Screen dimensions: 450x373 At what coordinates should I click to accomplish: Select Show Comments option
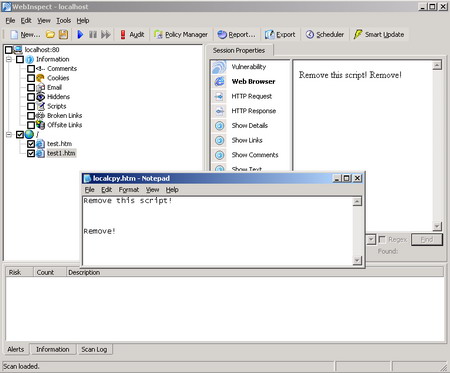pos(255,155)
